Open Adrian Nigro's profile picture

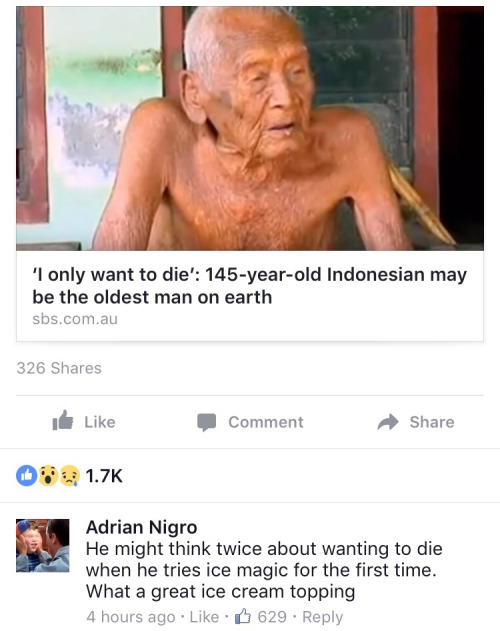pos(43,546)
